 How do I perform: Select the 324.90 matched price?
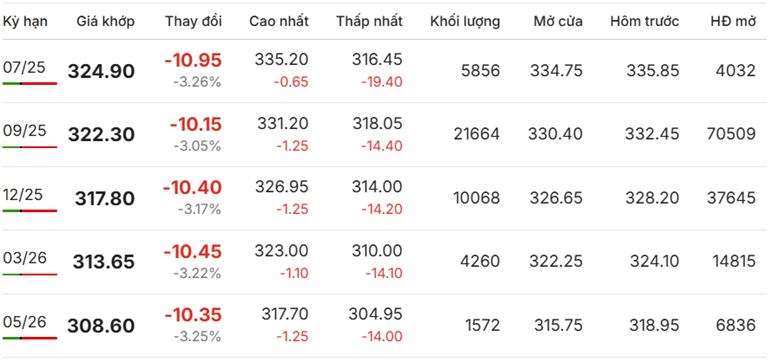tap(101, 72)
